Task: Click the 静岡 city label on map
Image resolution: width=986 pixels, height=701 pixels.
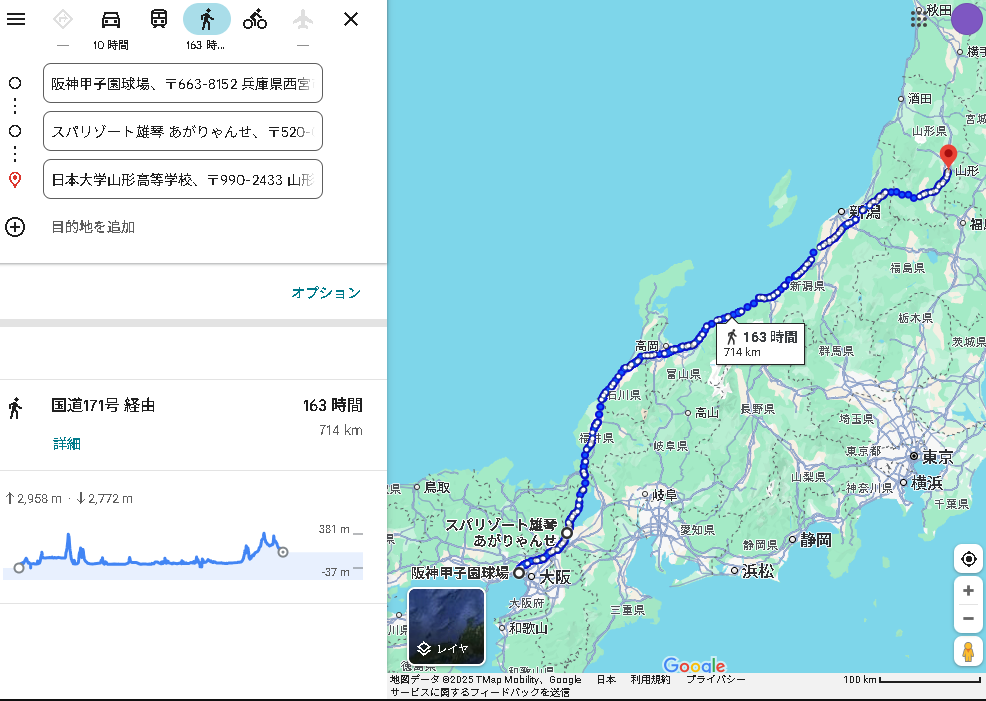Action: [816, 540]
